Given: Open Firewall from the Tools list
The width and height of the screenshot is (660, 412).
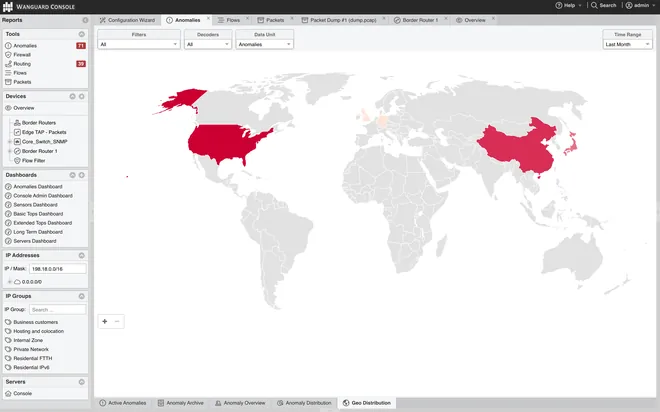Looking at the screenshot, I should pyautogui.click(x=22, y=55).
